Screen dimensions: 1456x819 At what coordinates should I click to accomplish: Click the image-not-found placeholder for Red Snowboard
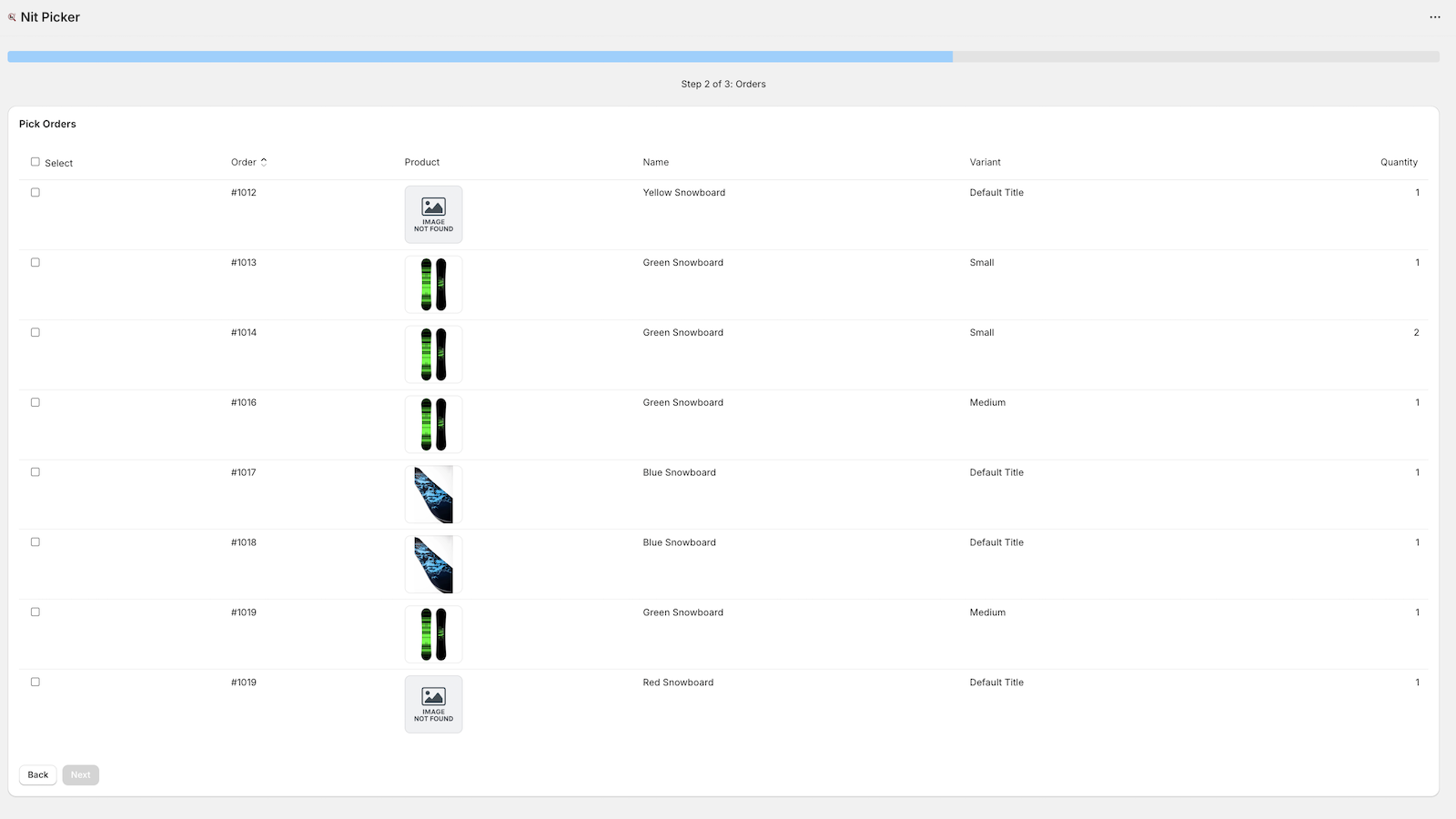tap(433, 703)
